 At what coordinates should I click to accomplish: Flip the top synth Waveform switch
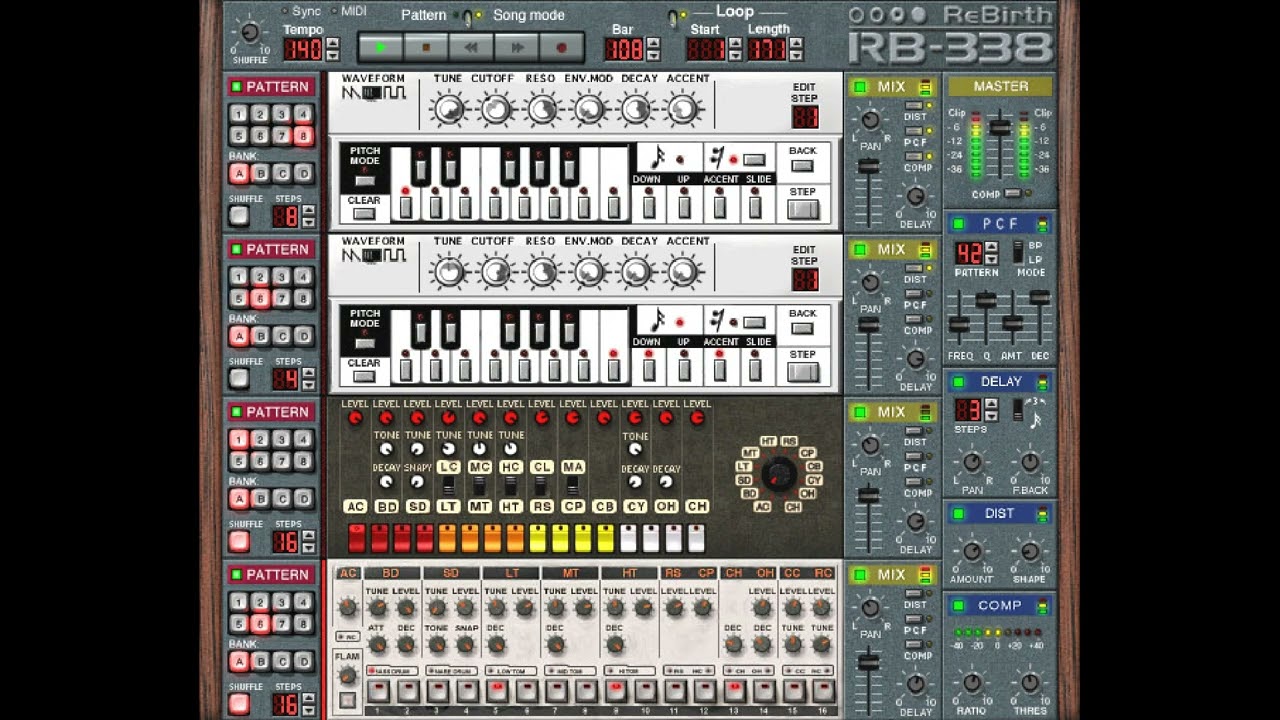372,93
